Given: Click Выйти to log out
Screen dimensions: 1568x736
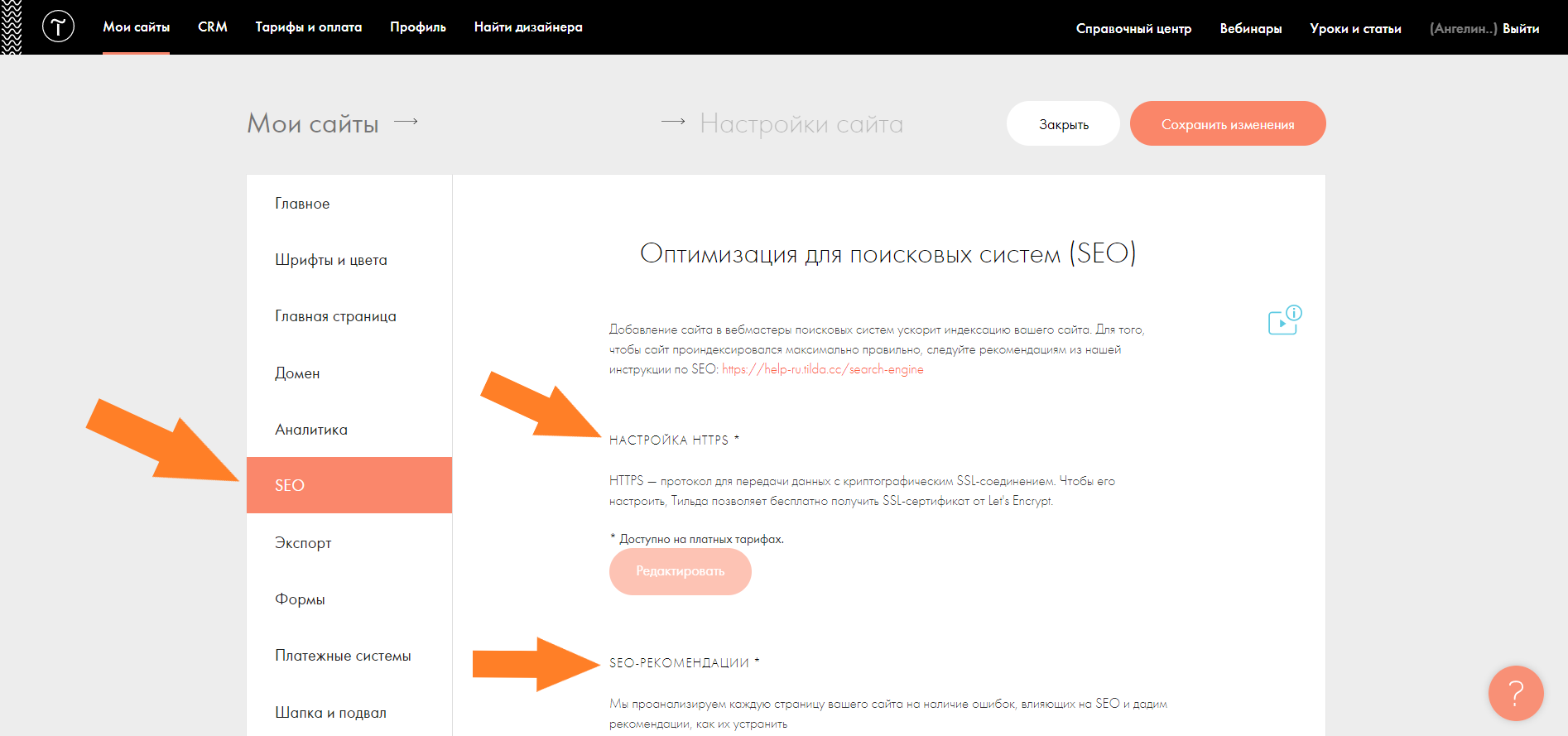Looking at the screenshot, I should (x=1521, y=29).
